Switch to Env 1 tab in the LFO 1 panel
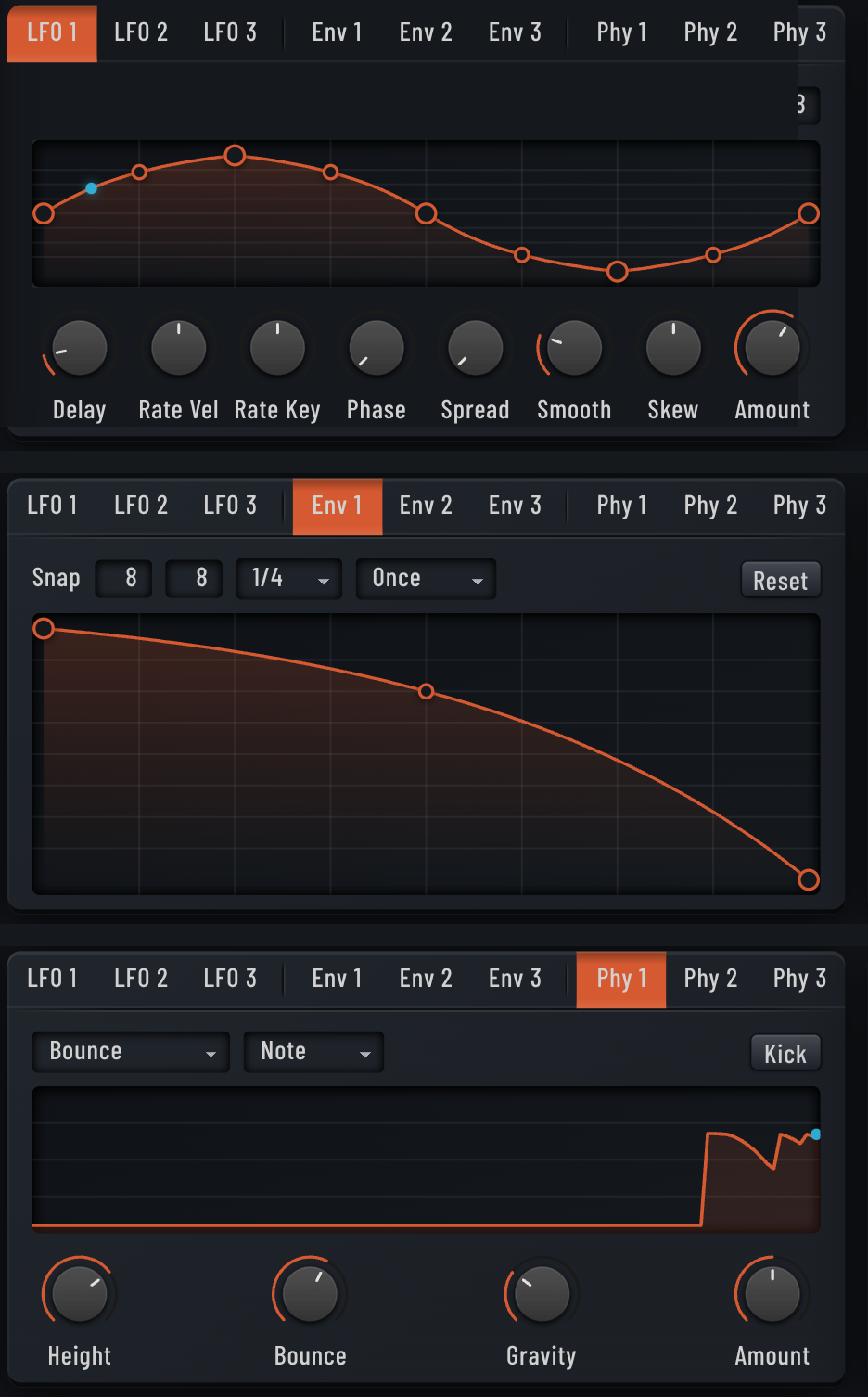868x1397 pixels. click(x=337, y=32)
